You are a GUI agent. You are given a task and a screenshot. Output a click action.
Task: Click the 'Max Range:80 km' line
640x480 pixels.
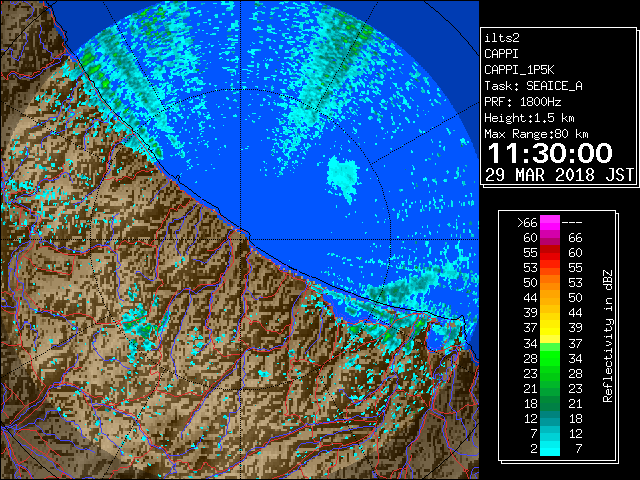tap(536, 134)
